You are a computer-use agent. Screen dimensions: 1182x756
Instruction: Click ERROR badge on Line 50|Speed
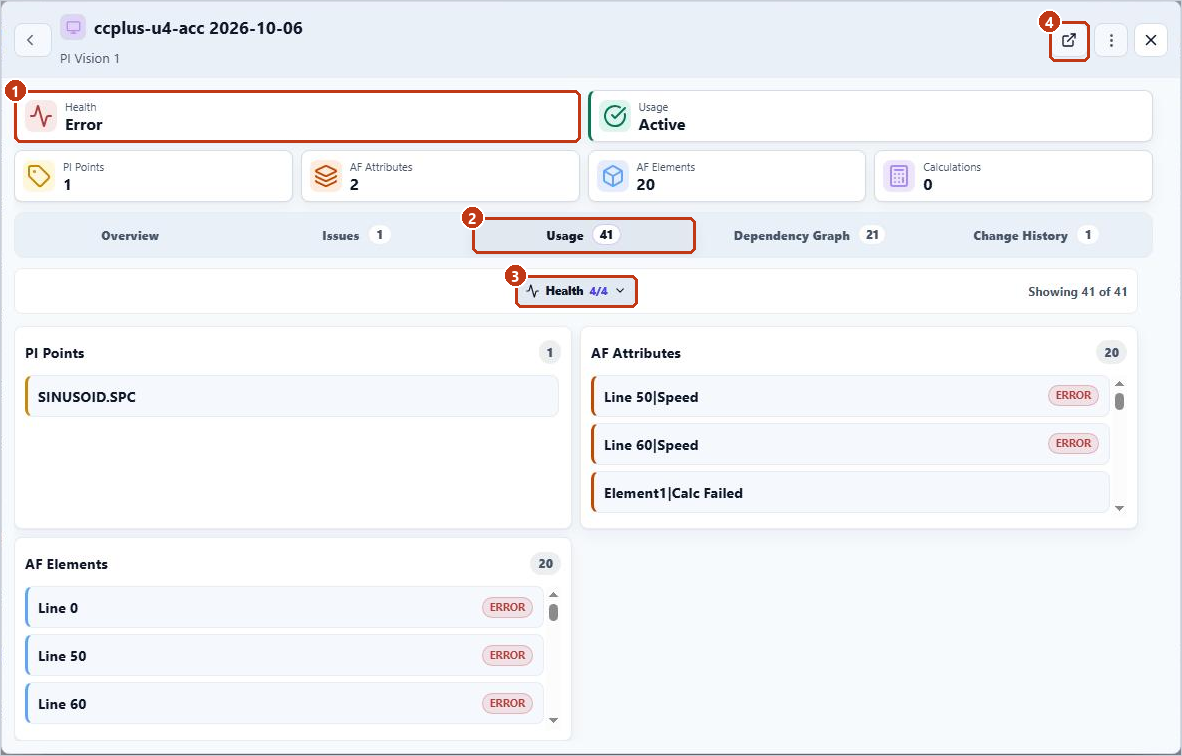[1073, 396]
